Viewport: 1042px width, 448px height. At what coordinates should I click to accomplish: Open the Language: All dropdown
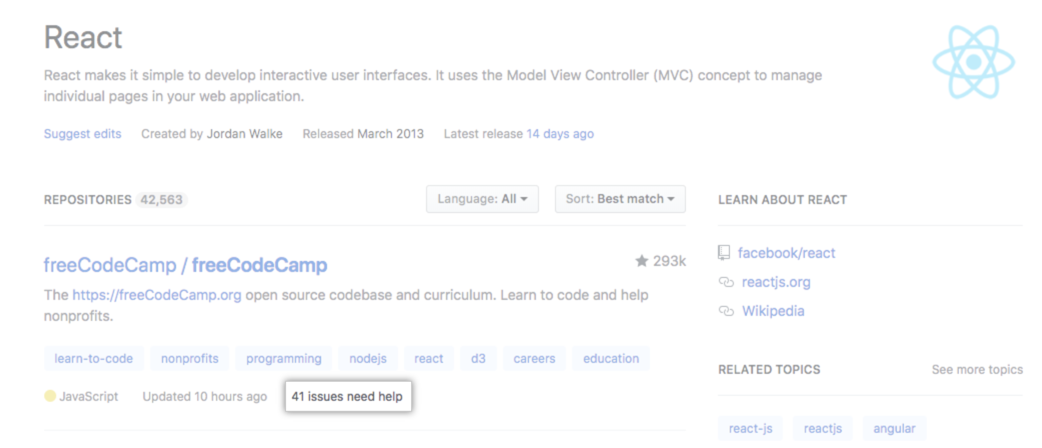tap(482, 199)
